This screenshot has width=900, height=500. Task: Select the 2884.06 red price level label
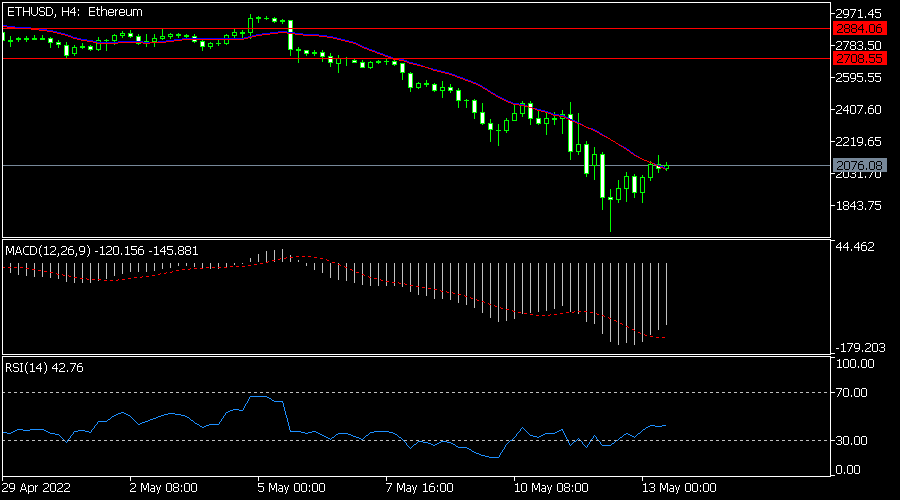coord(859,29)
